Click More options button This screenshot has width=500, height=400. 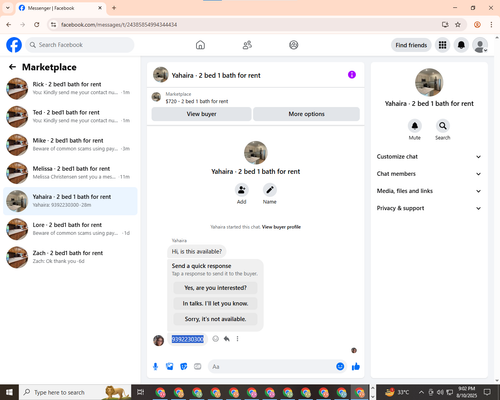(x=306, y=114)
